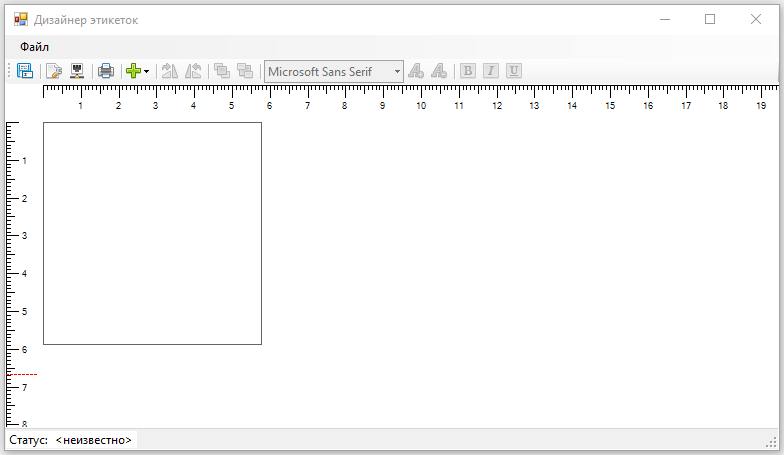Image resolution: width=784 pixels, height=455 pixels.
Task: Click the green plus add element icon
Action: pos(133,71)
